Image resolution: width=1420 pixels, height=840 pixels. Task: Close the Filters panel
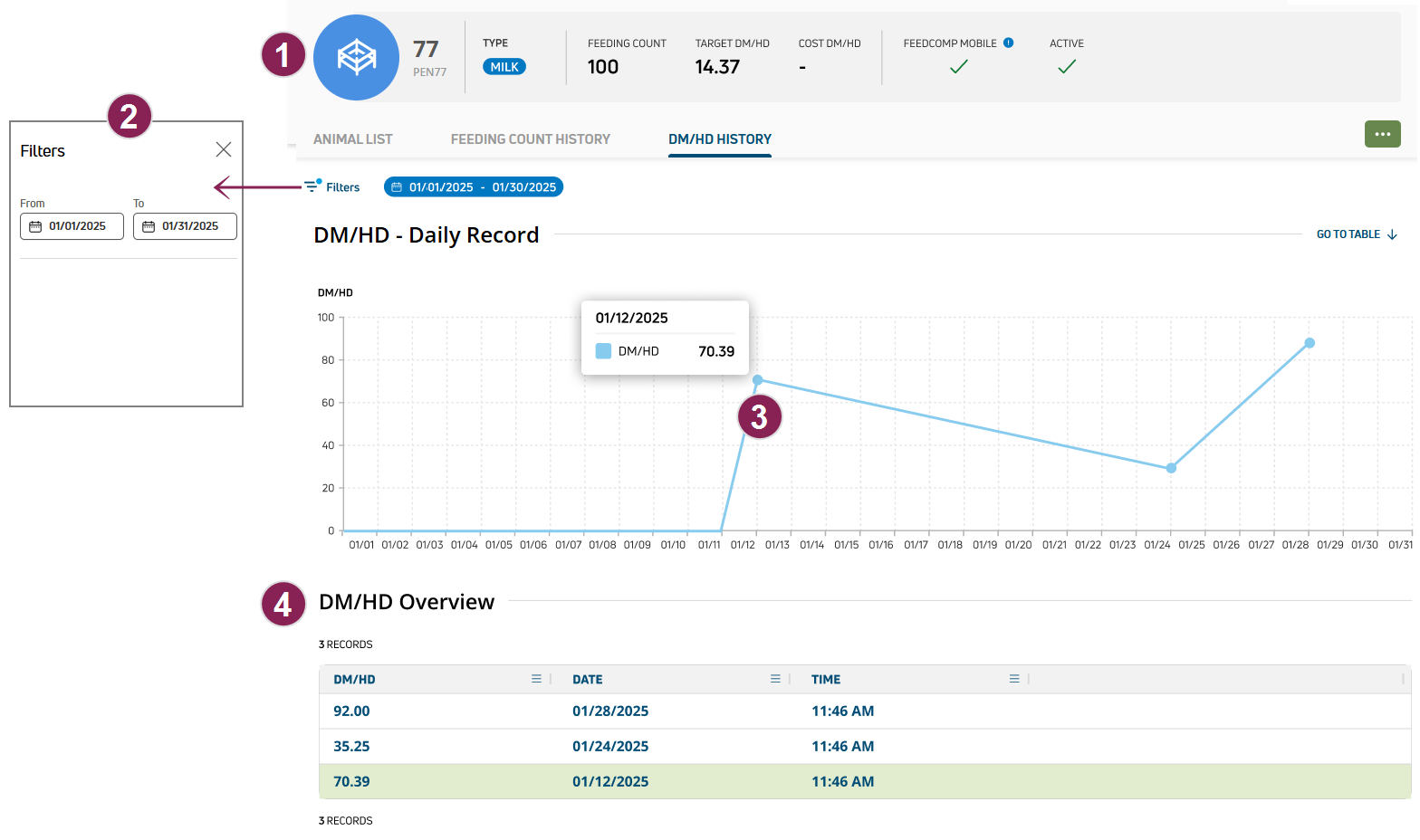coord(224,149)
